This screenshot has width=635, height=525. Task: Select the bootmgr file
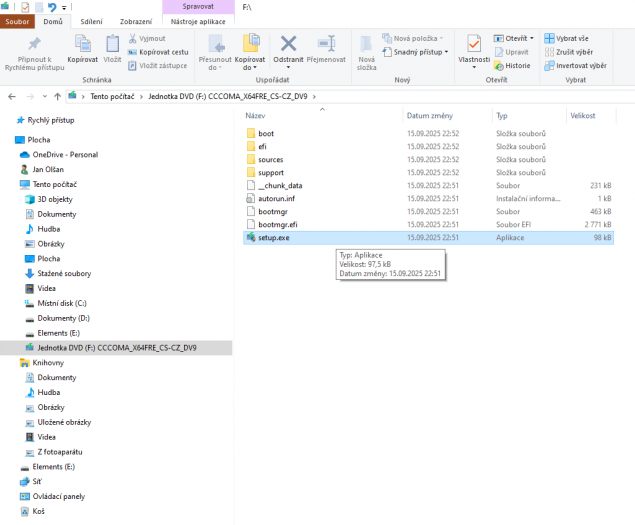273,211
